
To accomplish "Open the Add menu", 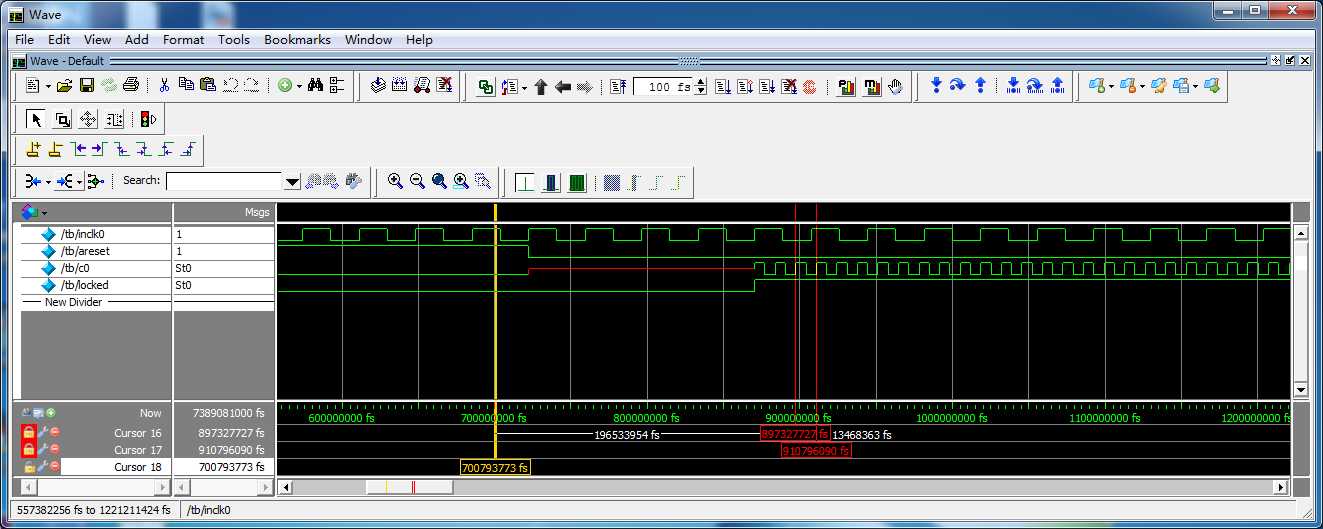I will 137,39.
